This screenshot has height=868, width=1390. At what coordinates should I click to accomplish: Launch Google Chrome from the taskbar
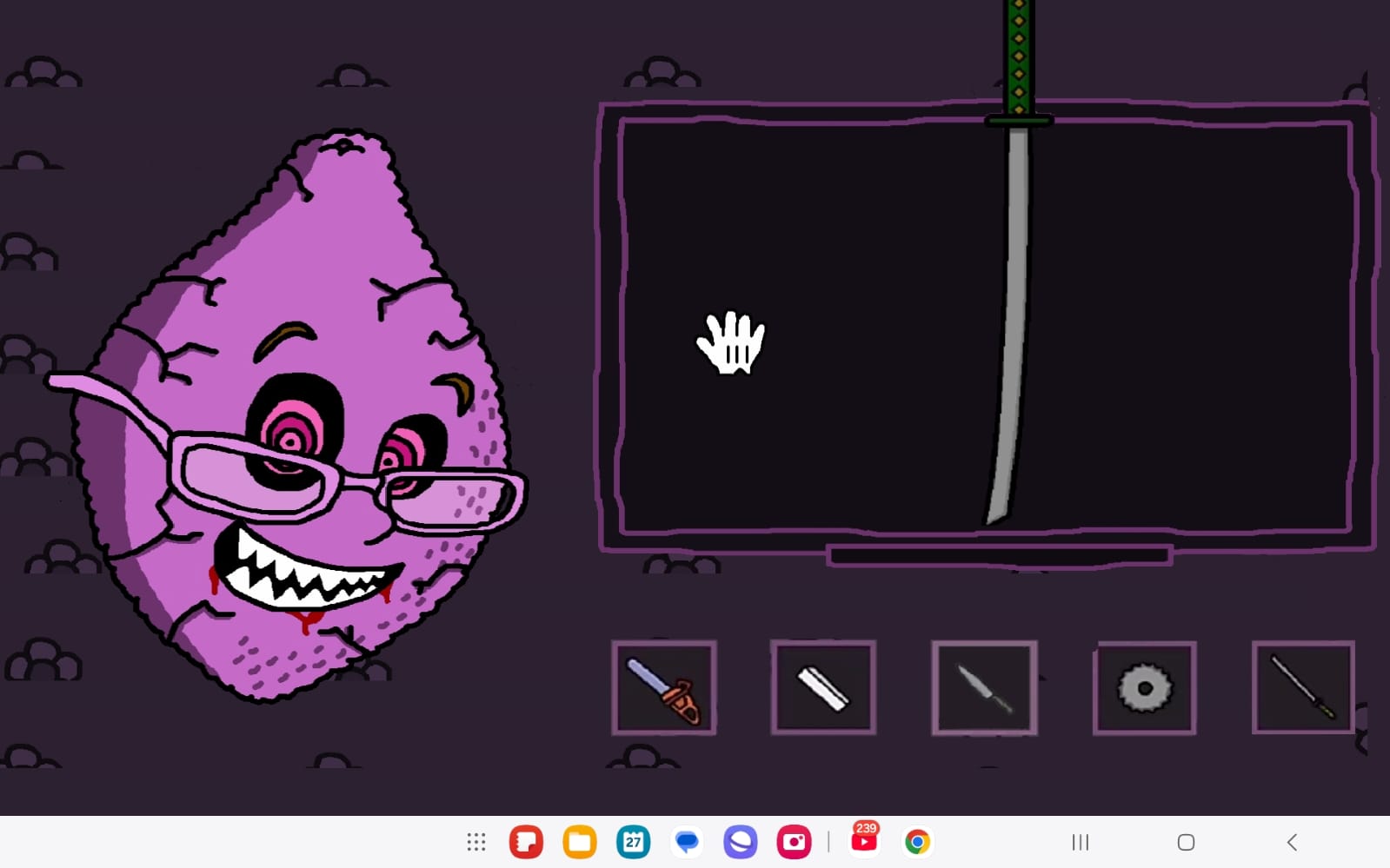pyautogui.click(x=917, y=842)
